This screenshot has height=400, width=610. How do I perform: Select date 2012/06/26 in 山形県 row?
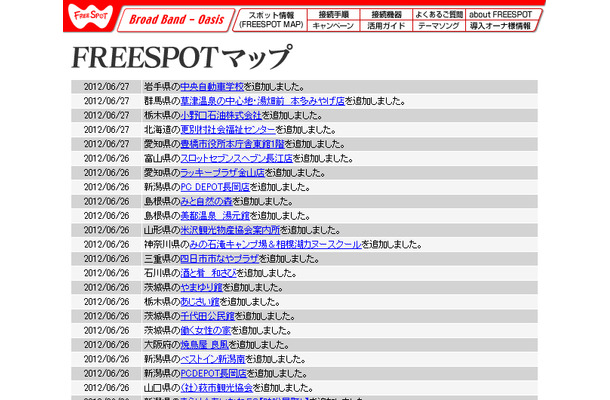pyautogui.click(x=106, y=230)
